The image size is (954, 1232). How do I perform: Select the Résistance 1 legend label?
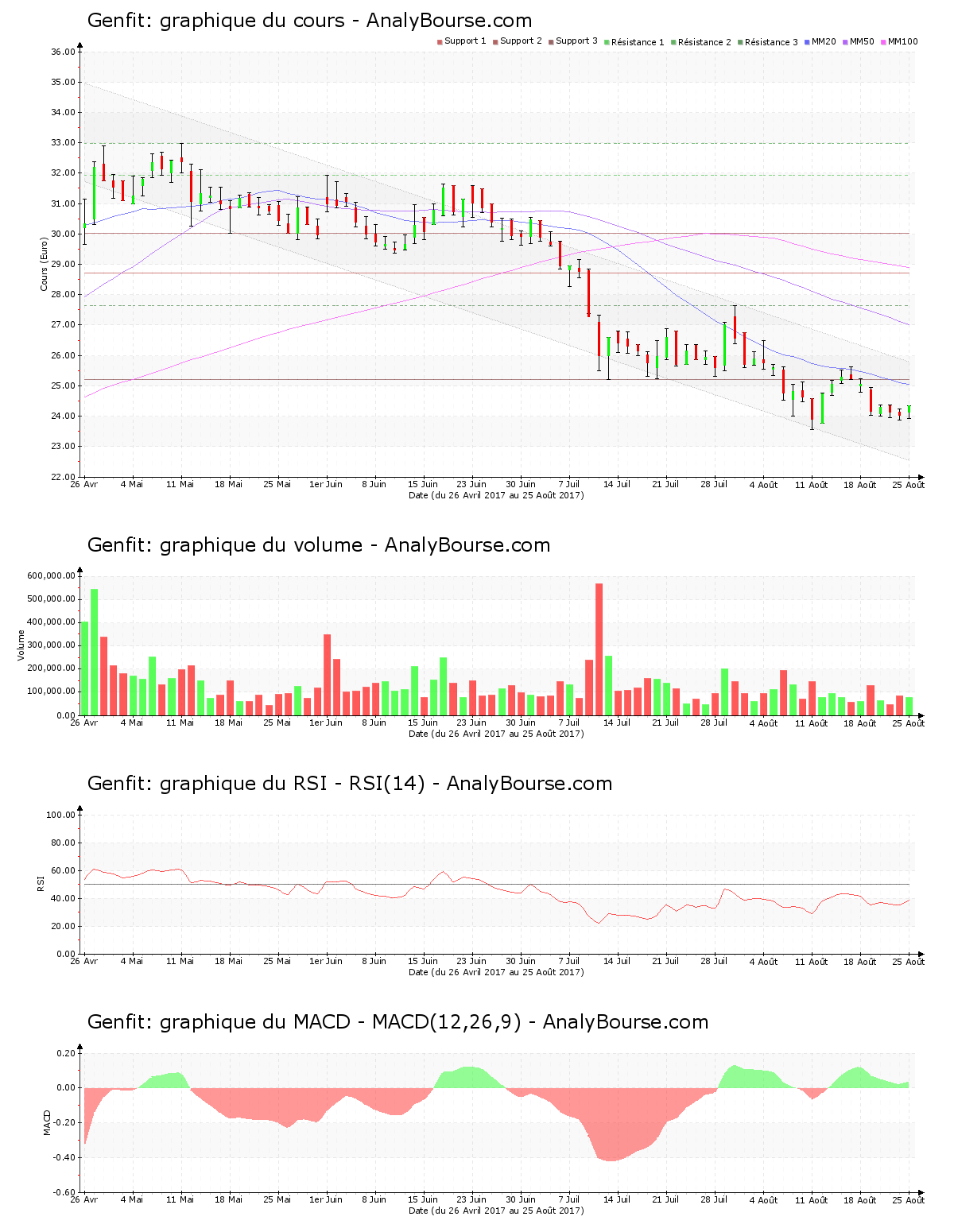[638, 42]
